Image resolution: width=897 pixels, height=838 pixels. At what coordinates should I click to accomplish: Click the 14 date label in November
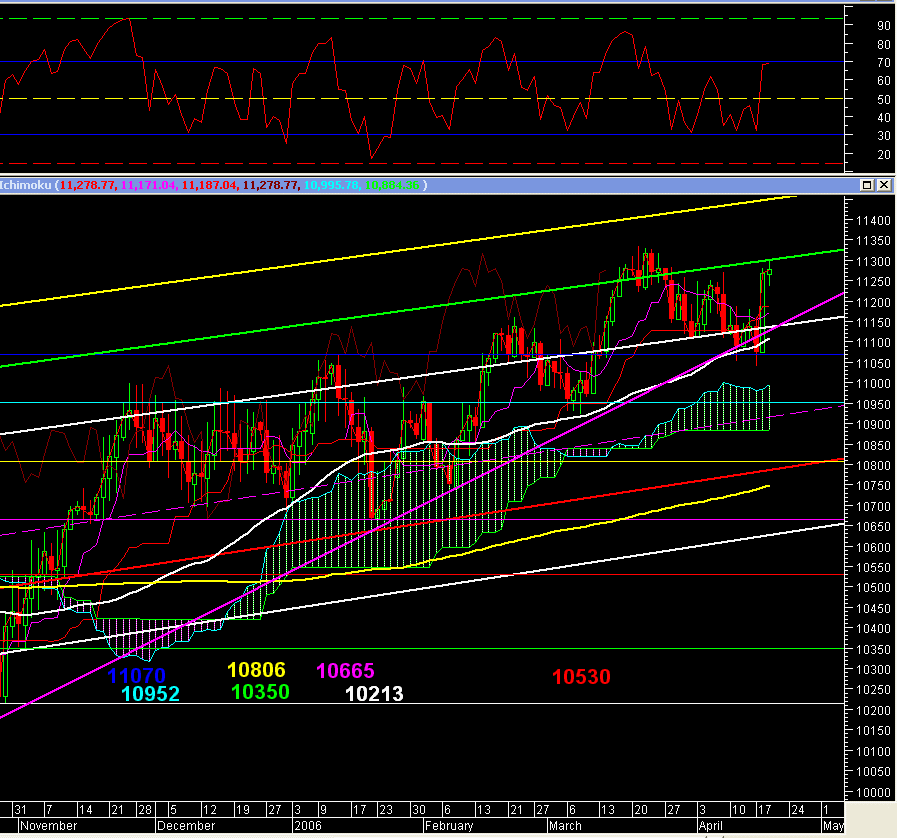[85, 810]
